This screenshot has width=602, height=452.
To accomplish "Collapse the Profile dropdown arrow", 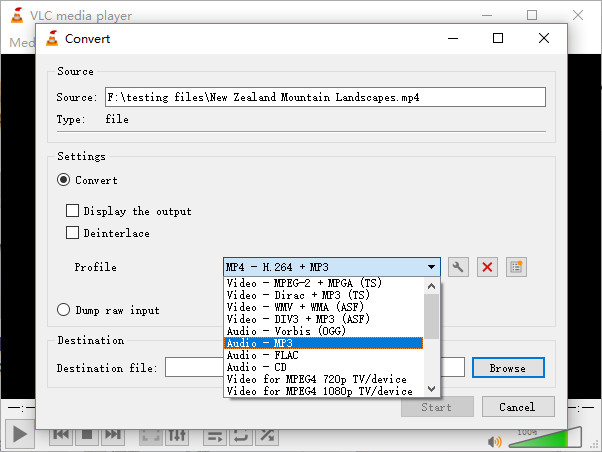I will point(431,267).
